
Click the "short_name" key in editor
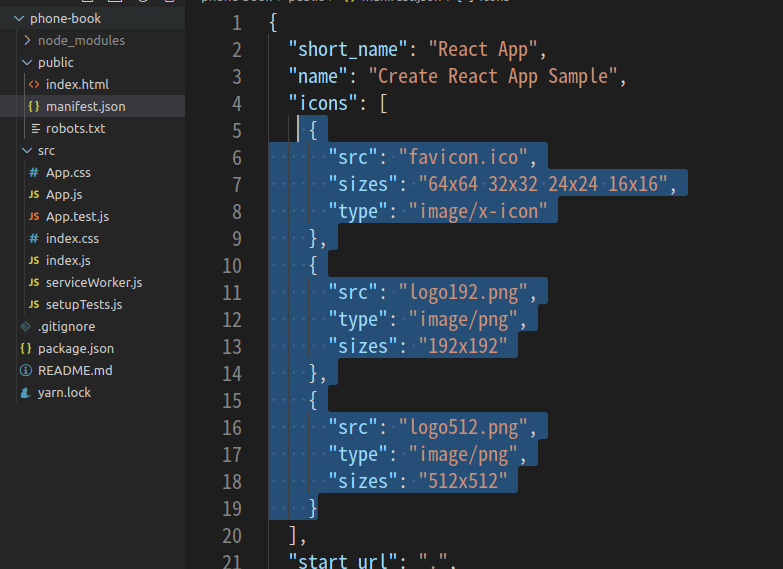click(348, 49)
